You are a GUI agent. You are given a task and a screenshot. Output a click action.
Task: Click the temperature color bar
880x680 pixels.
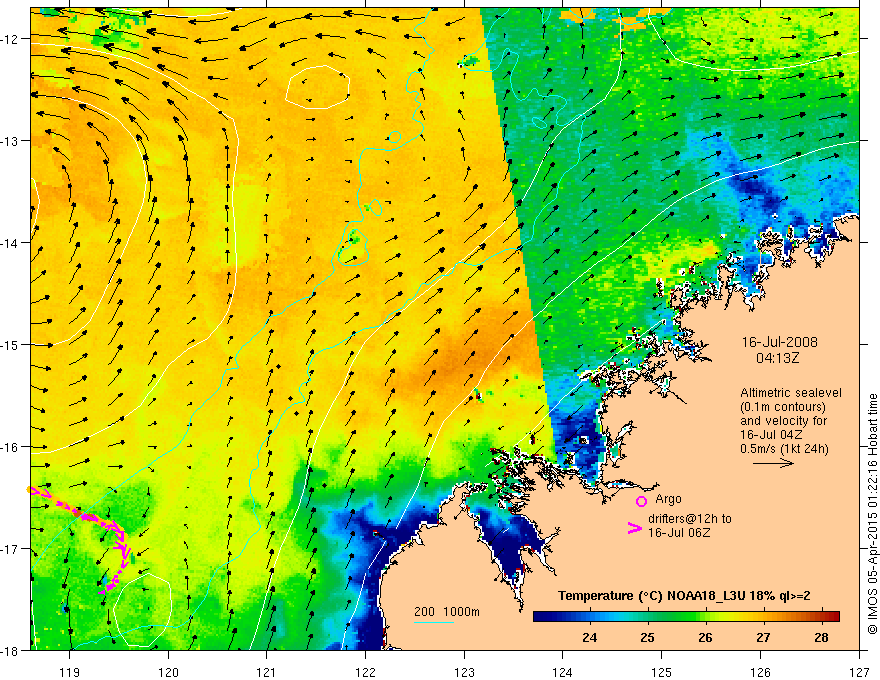686,616
